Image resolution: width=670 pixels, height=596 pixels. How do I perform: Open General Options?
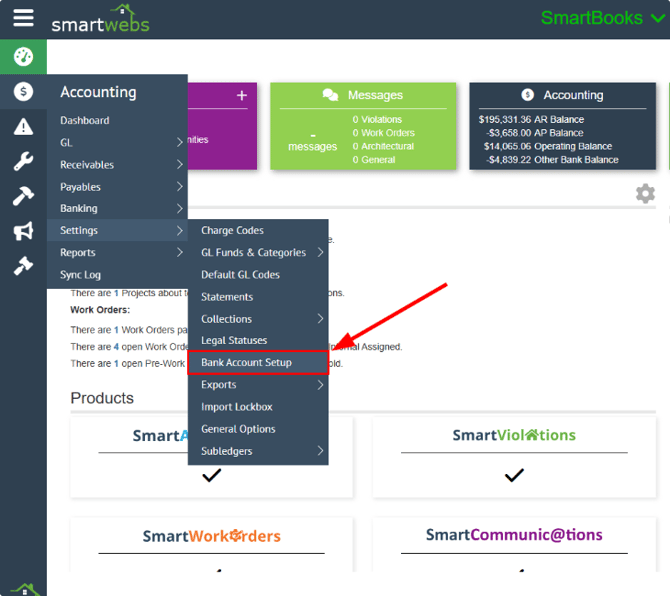(x=238, y=429)
